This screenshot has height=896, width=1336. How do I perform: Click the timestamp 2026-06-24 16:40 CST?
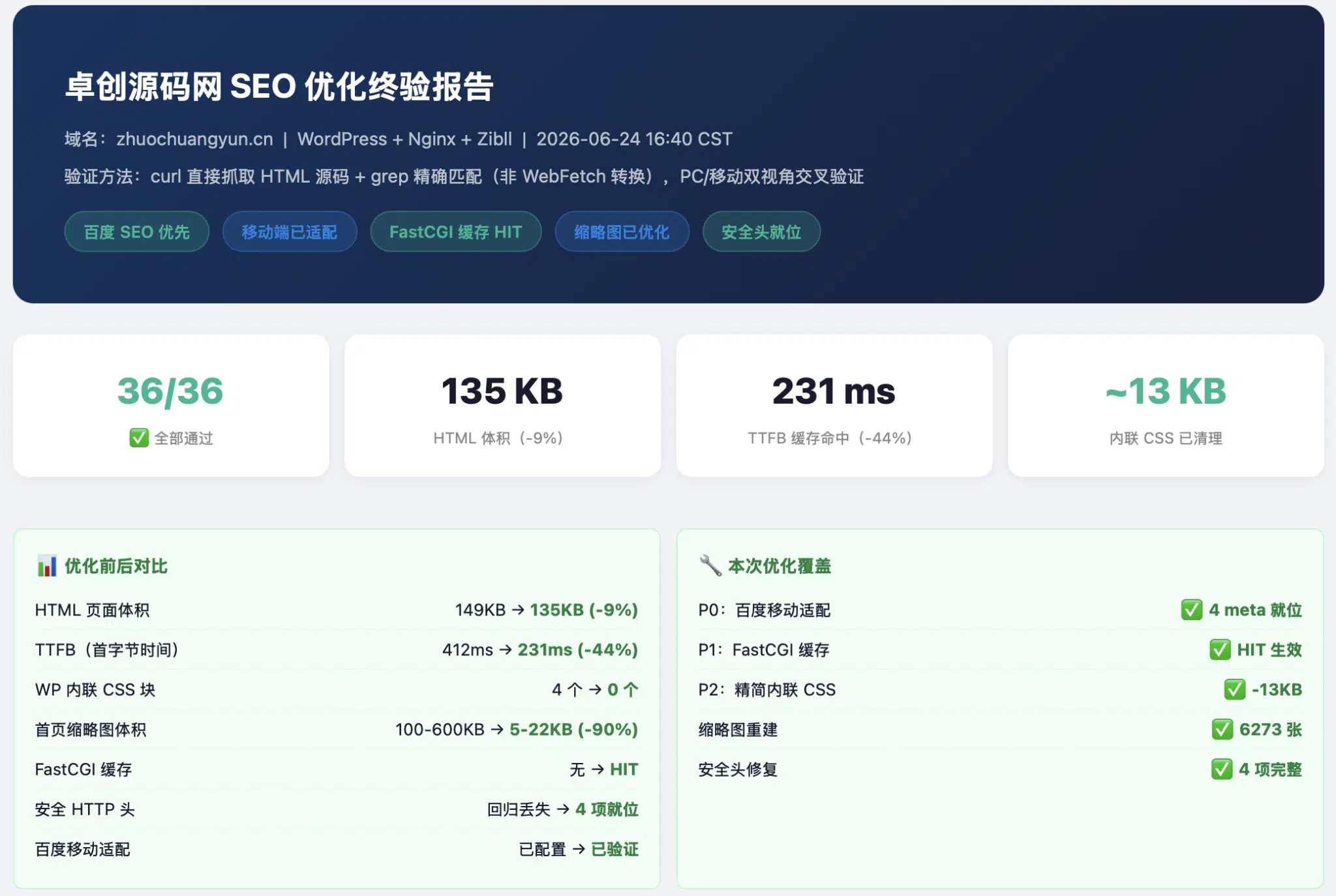pos(634,139)
